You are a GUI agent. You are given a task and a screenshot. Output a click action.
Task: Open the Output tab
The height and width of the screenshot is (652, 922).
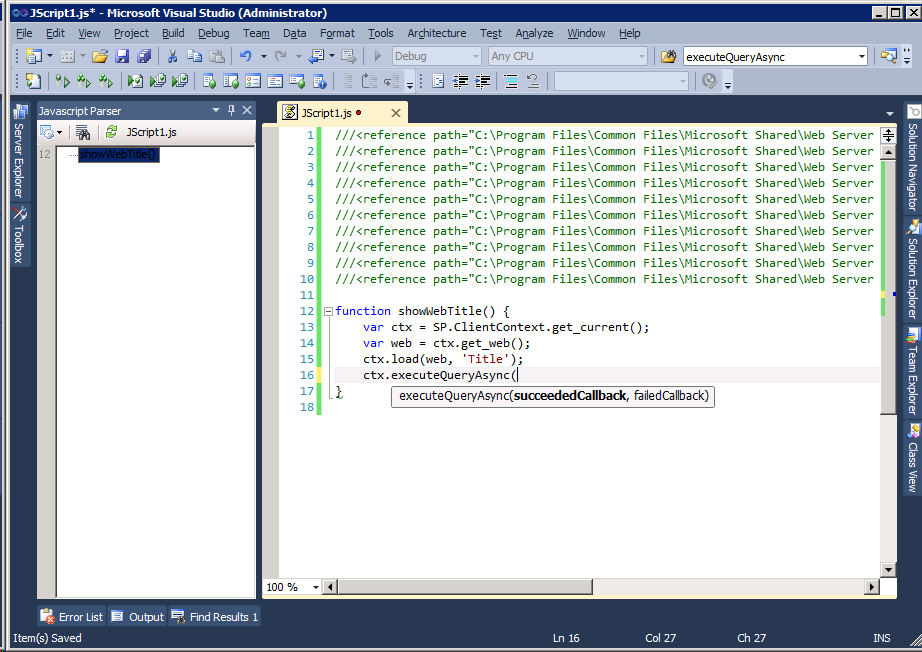pos(138,617)
